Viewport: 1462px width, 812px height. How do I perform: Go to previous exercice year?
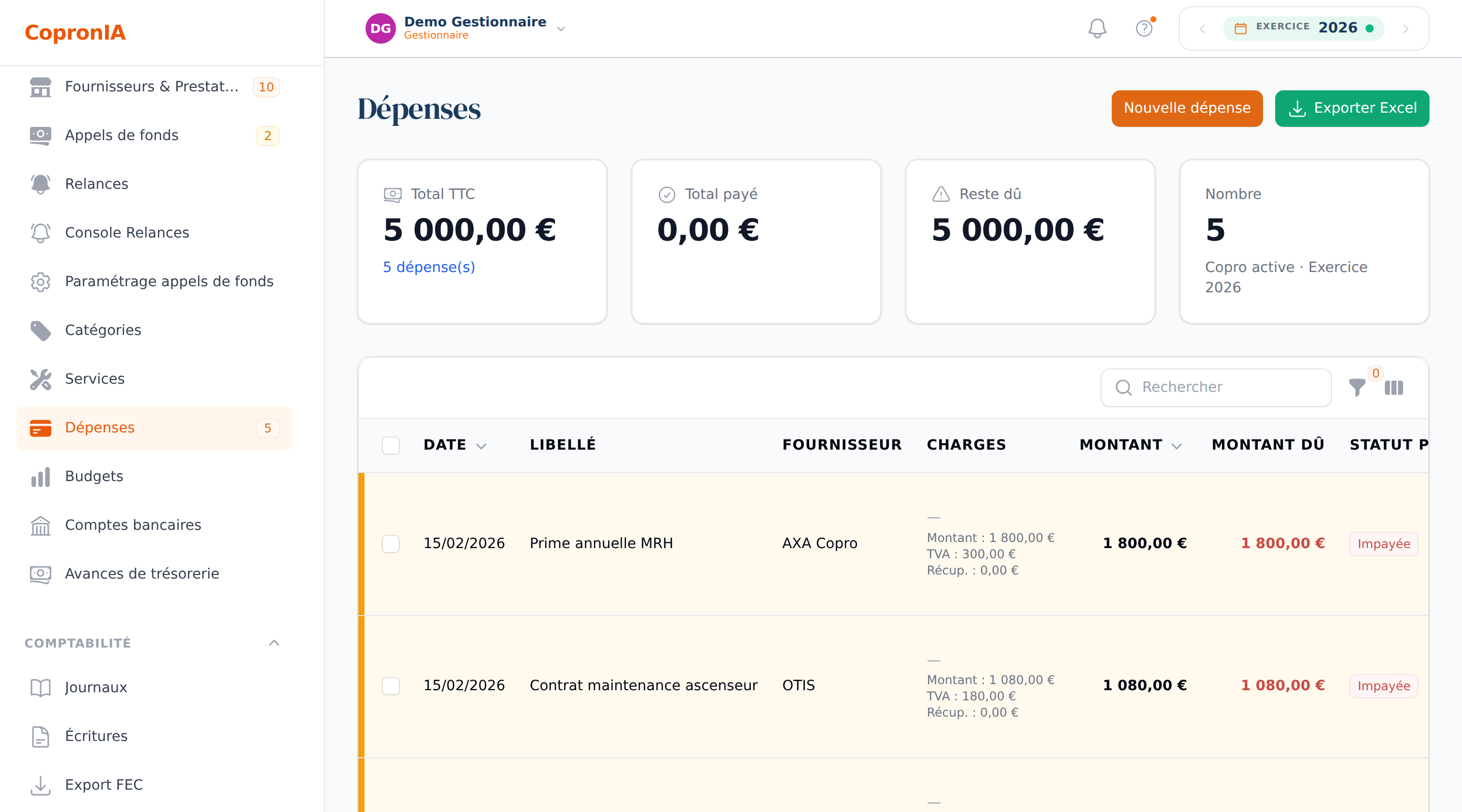tap(1202, 28)
